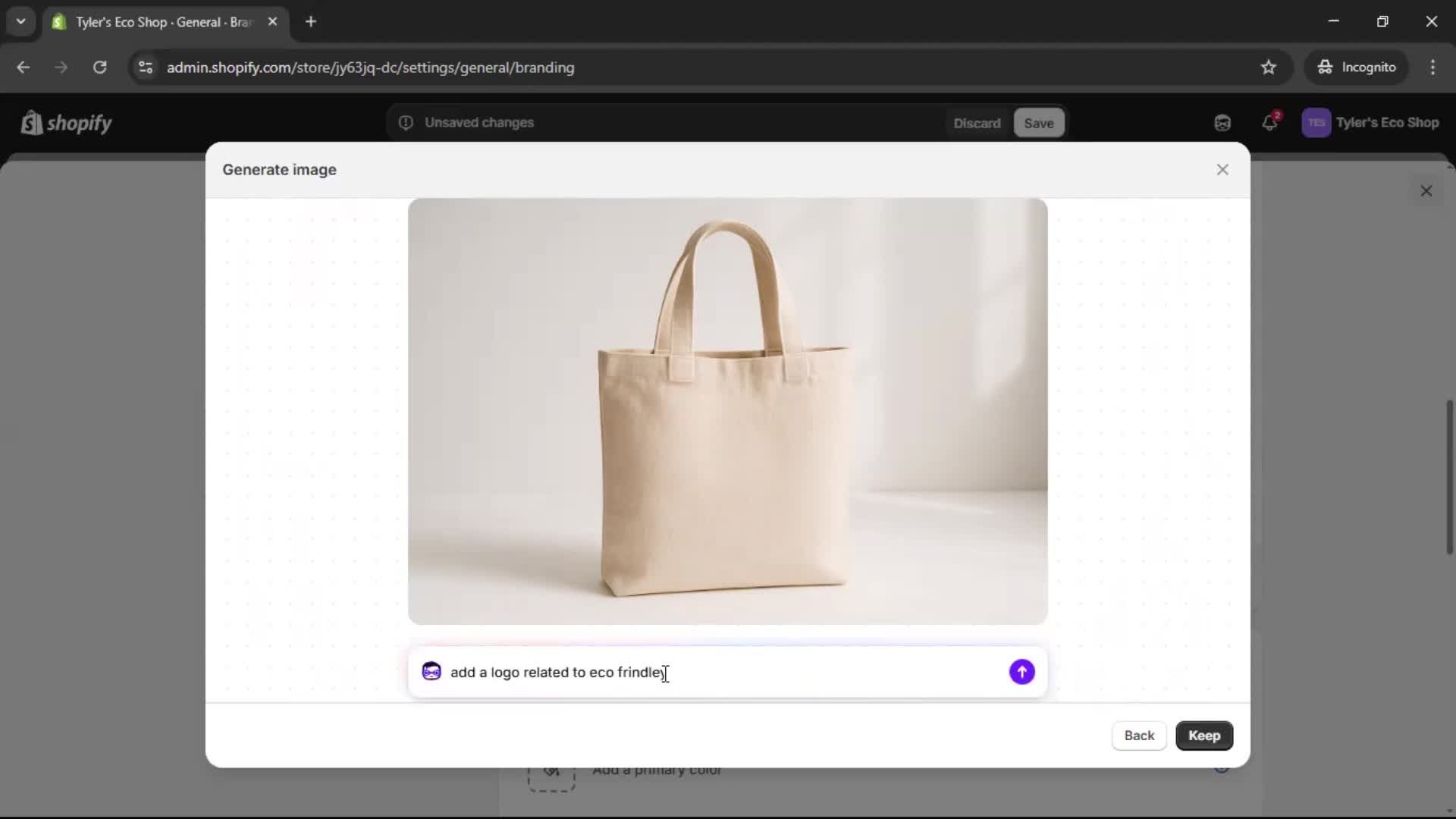Open Chrome's three-dot menu
1456x819 pixels.
tap(1432, 67)
